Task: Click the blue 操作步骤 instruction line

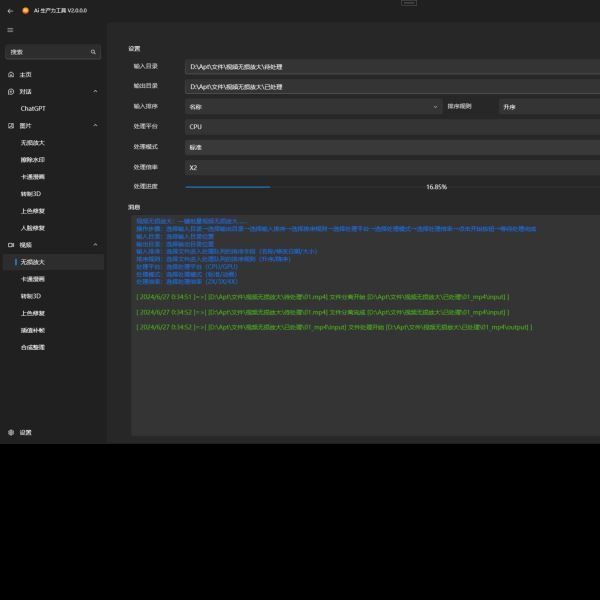Action: point(336,229)
